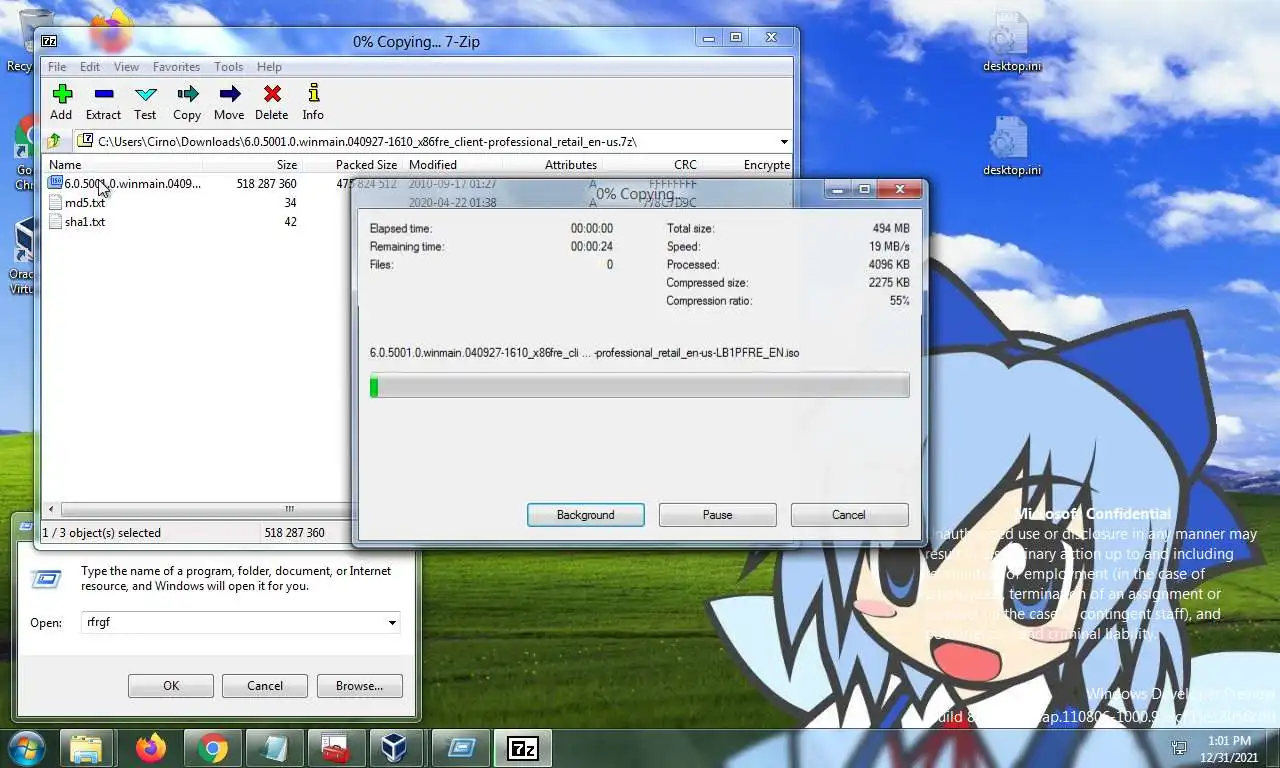
Task: Click Cancel in the Run dialog
Action: click(265, 685)
